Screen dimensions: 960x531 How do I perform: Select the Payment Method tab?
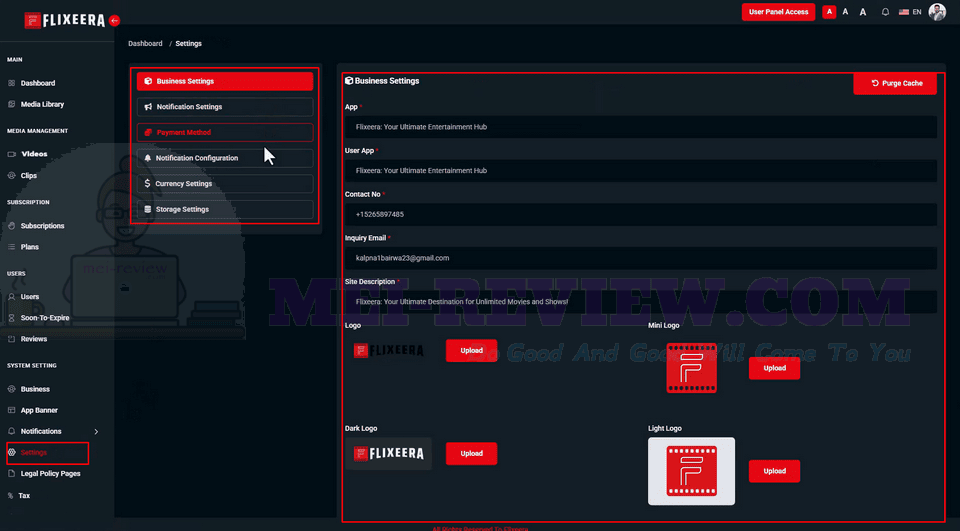225,133
